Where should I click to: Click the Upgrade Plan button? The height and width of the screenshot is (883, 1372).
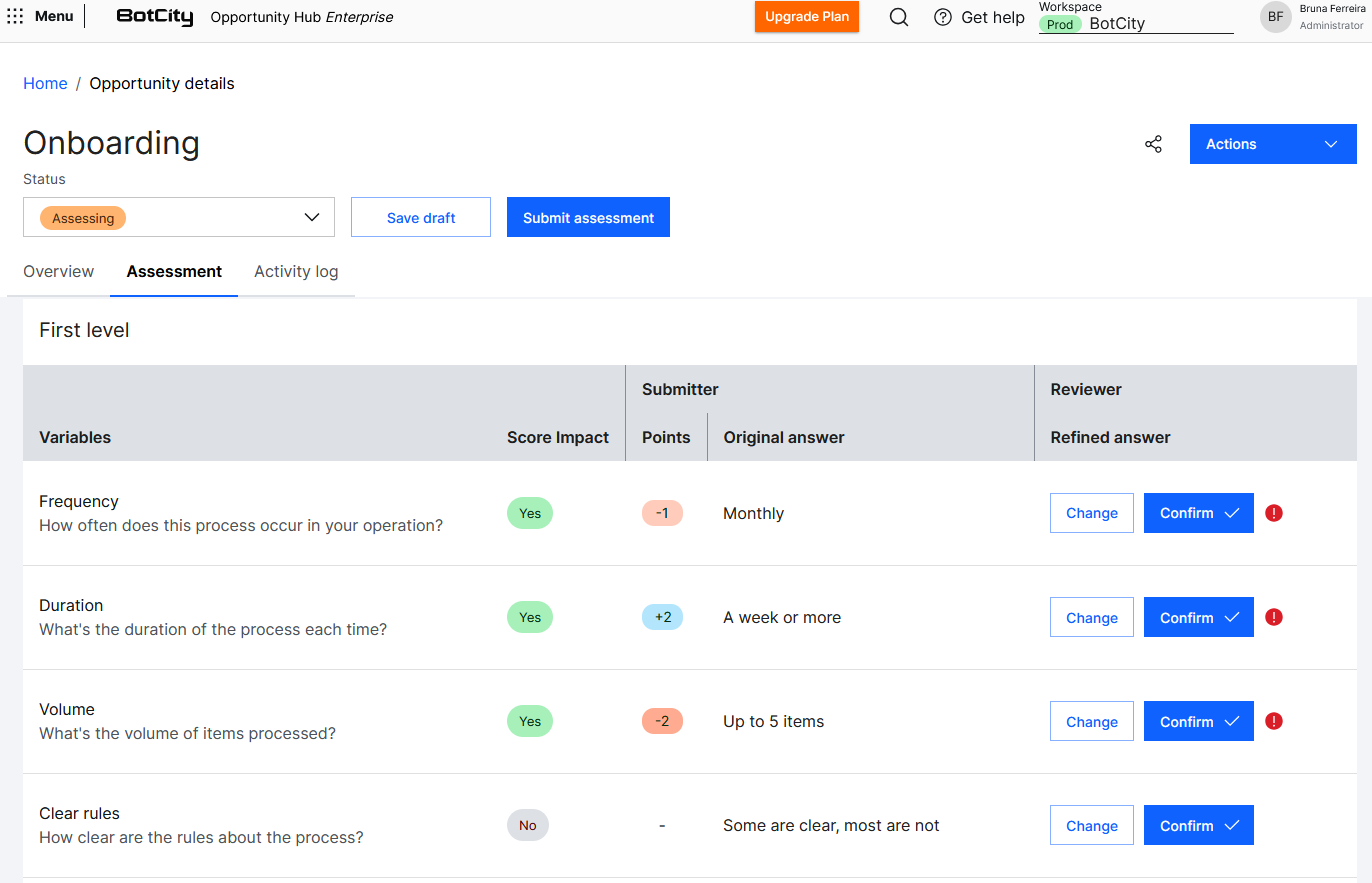click(x=806, y=17)
